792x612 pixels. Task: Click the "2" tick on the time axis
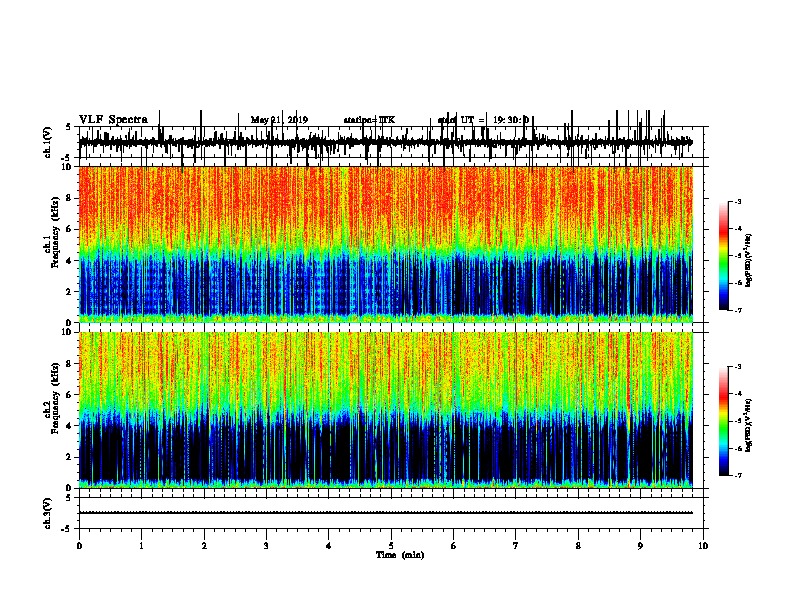(x=204, y=546)
